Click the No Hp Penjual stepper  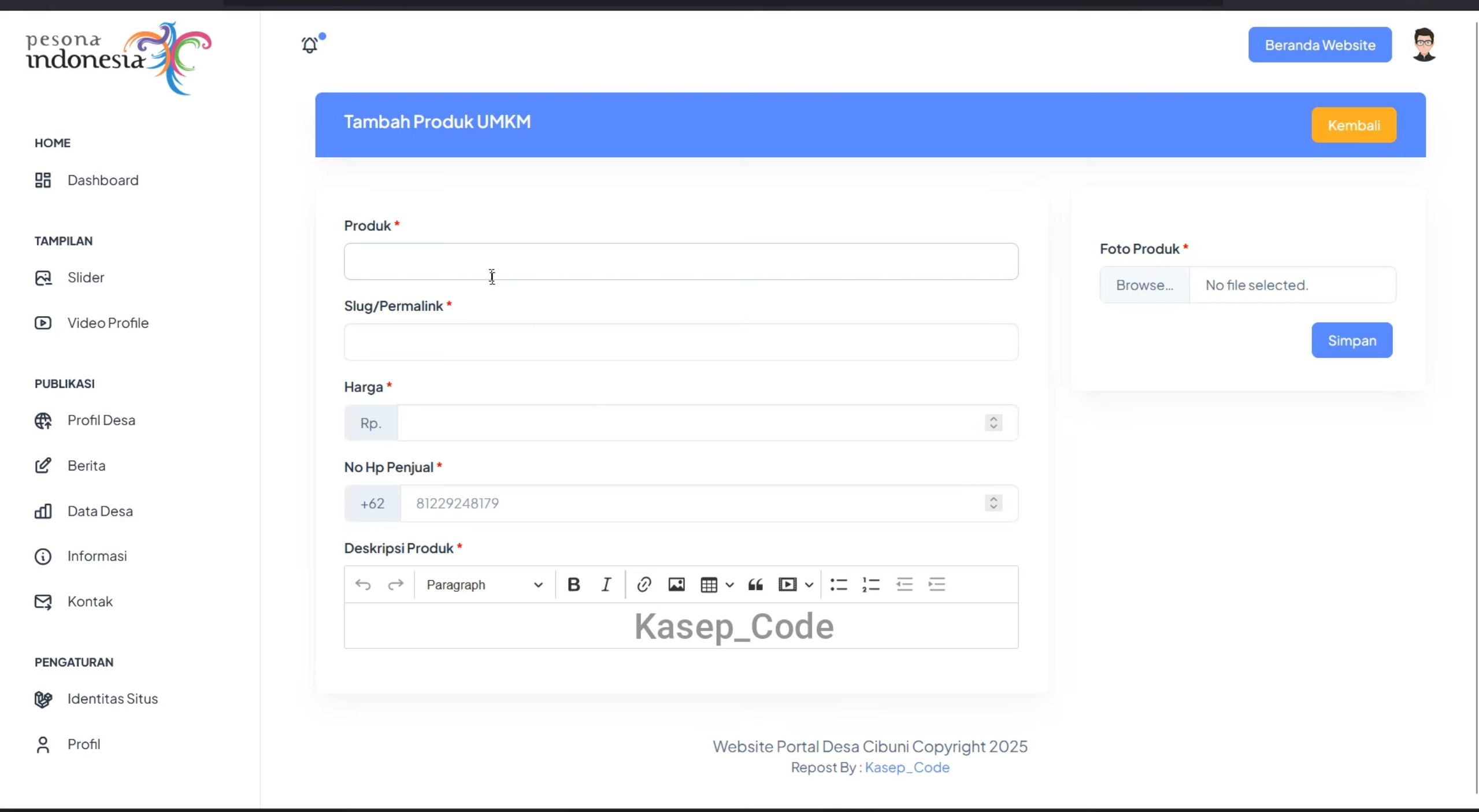tap(994, 503)
